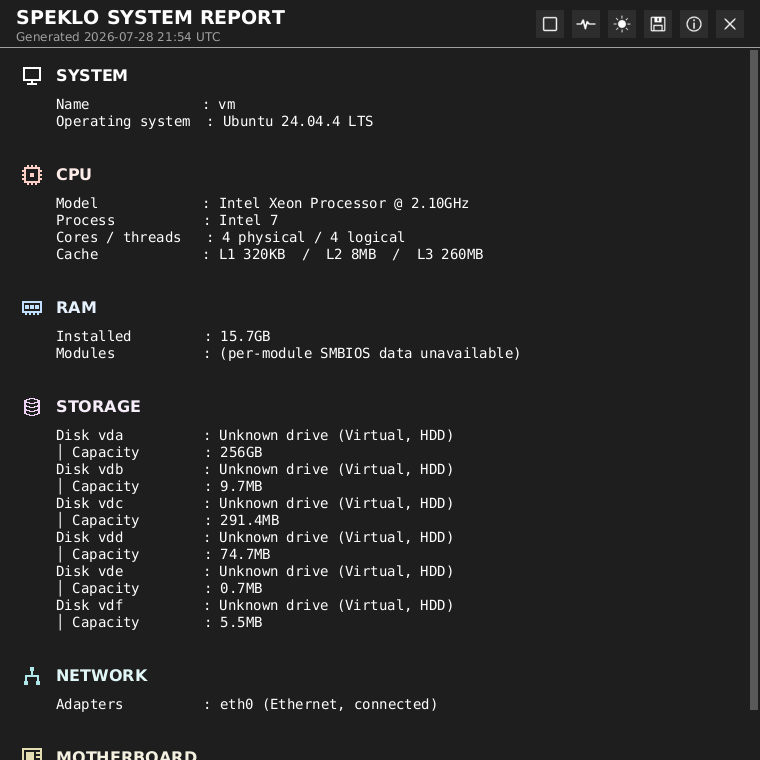Click the Generated 2026-07-28 timestamp
This screenshot has width=760, height=760.
(118, 37)
